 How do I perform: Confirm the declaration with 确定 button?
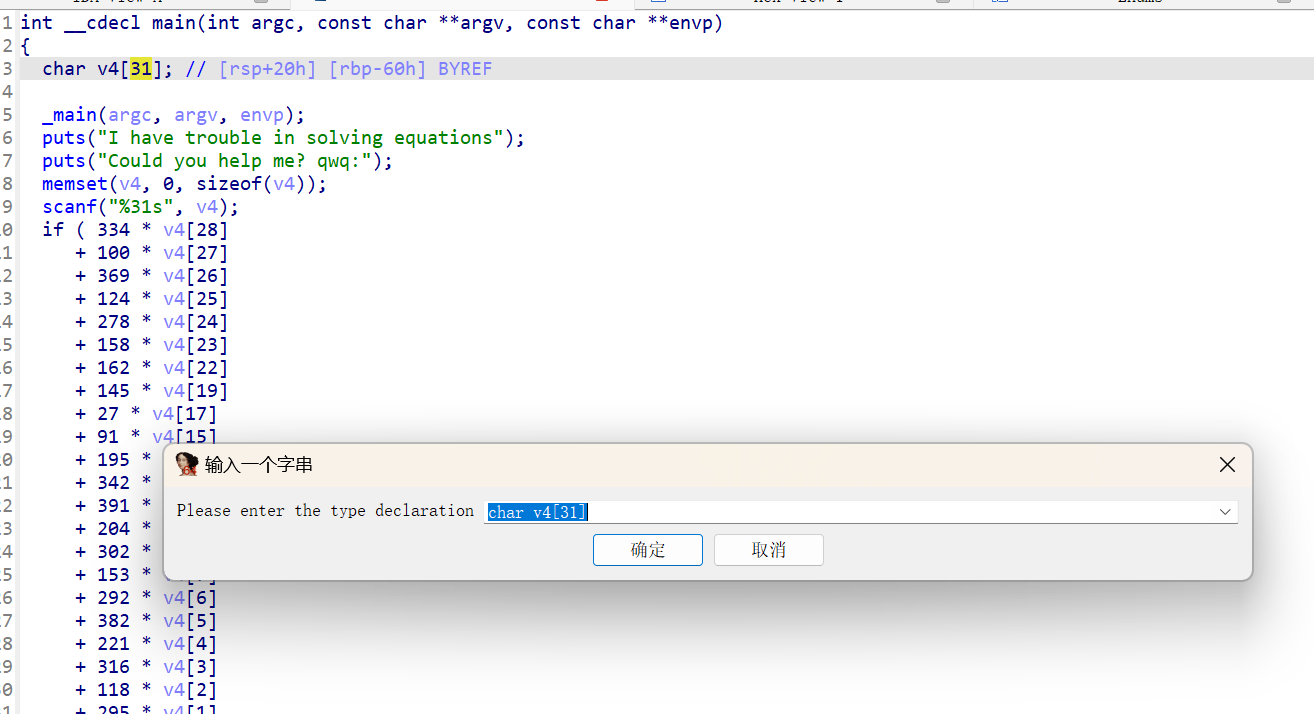[647, 550]
